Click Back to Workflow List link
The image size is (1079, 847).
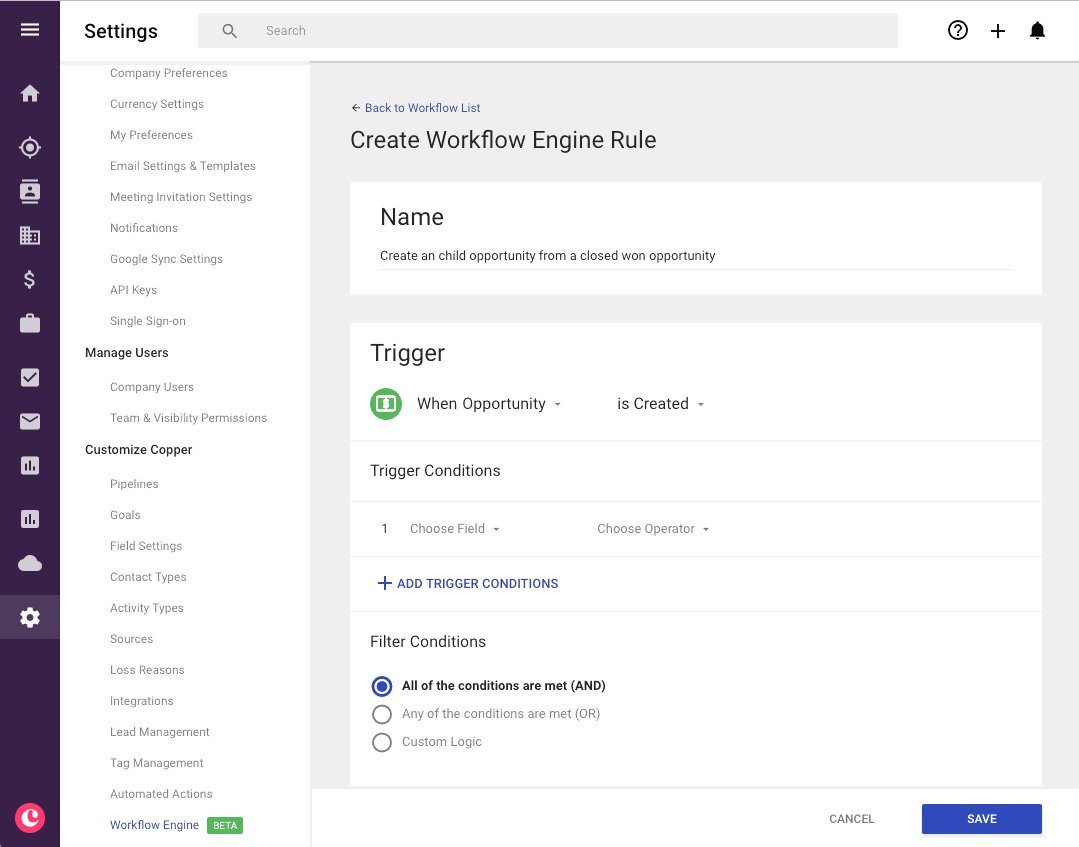(423, 107)
